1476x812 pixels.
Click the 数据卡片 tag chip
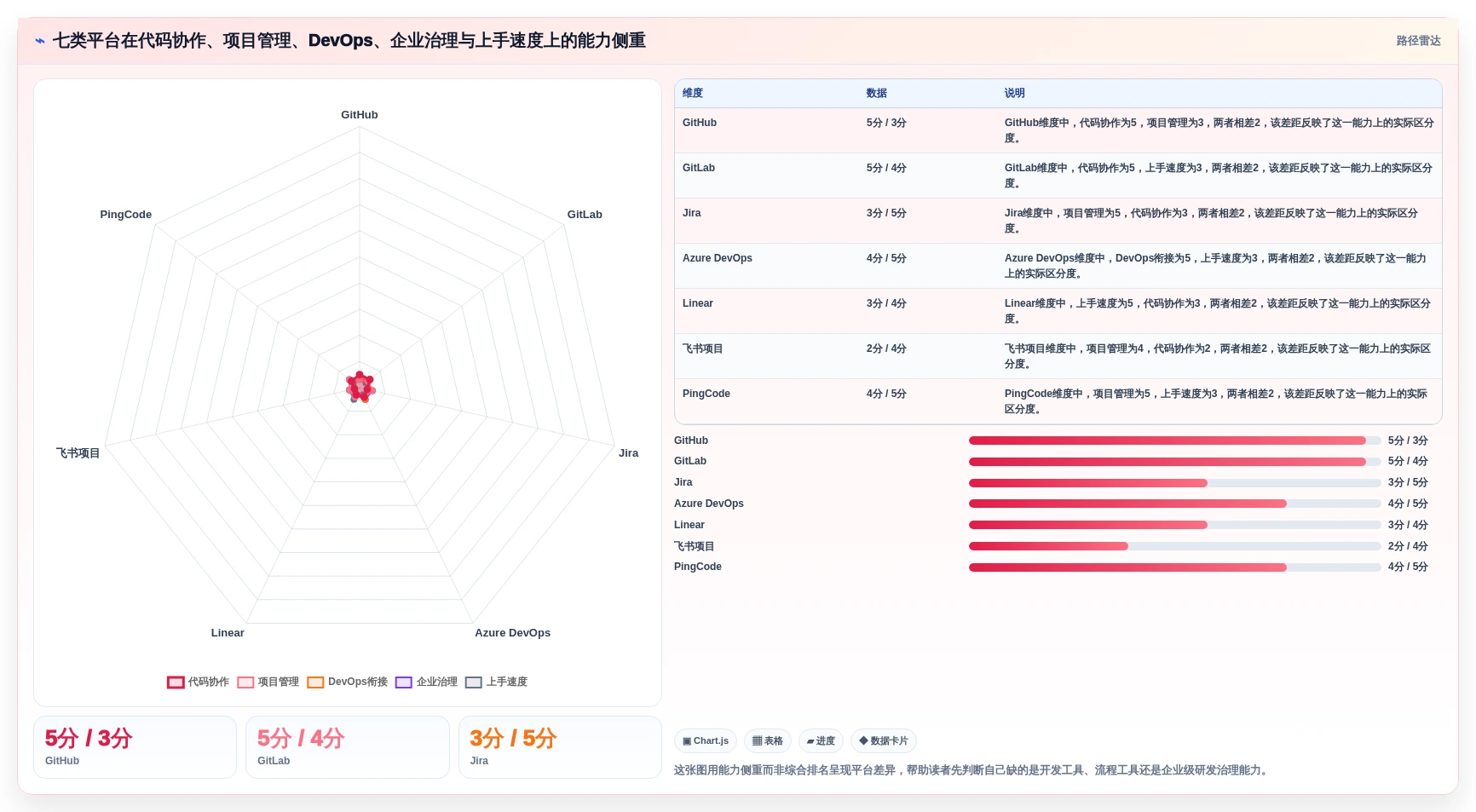click(x=884, y=741)
